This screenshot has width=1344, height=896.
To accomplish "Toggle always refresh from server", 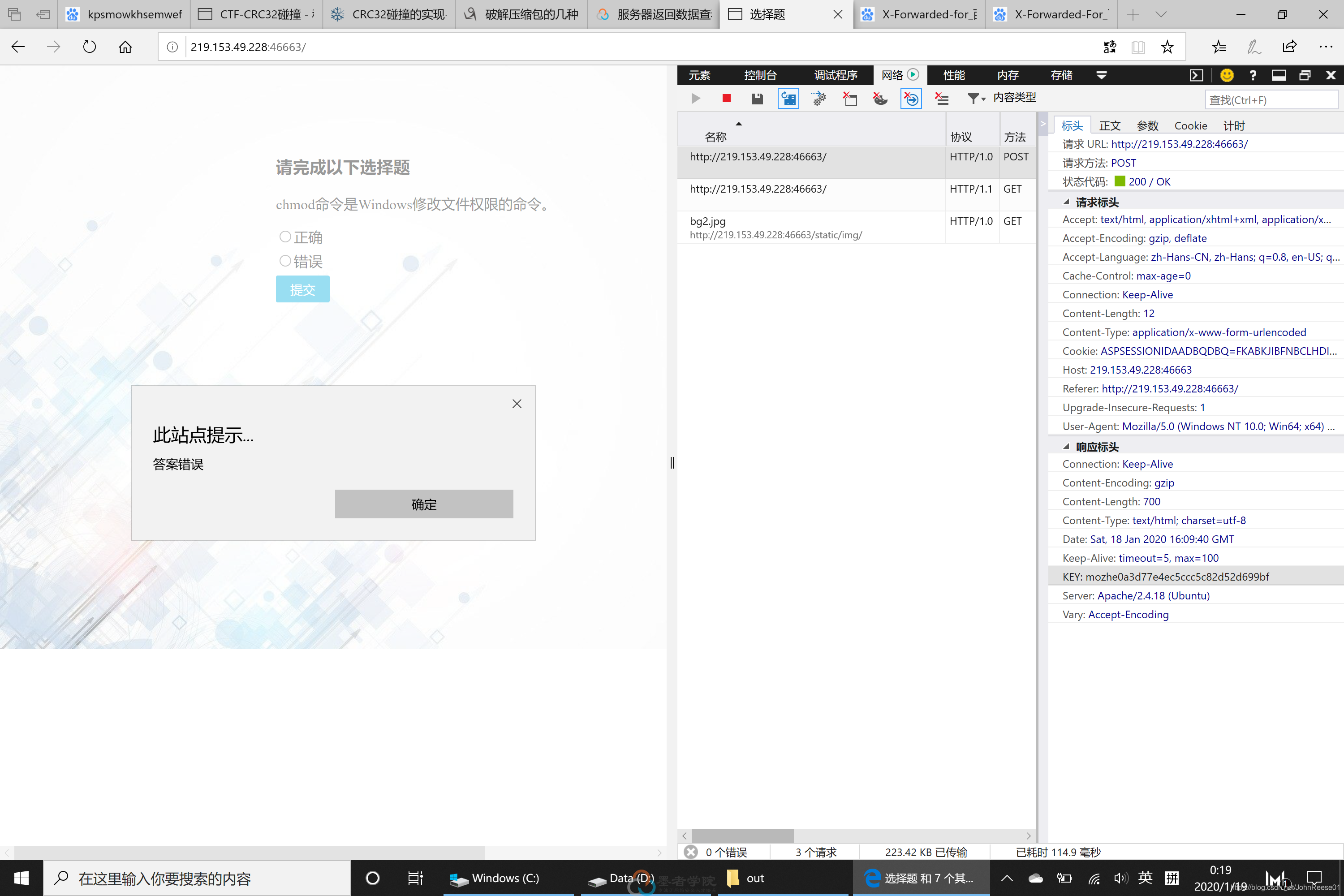I will click(x=788, y=98).
